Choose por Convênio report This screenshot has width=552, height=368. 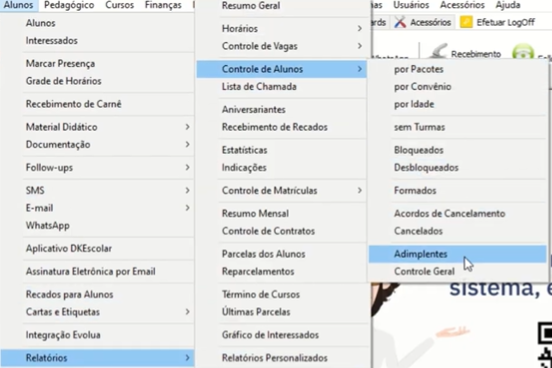coord(422,87)
